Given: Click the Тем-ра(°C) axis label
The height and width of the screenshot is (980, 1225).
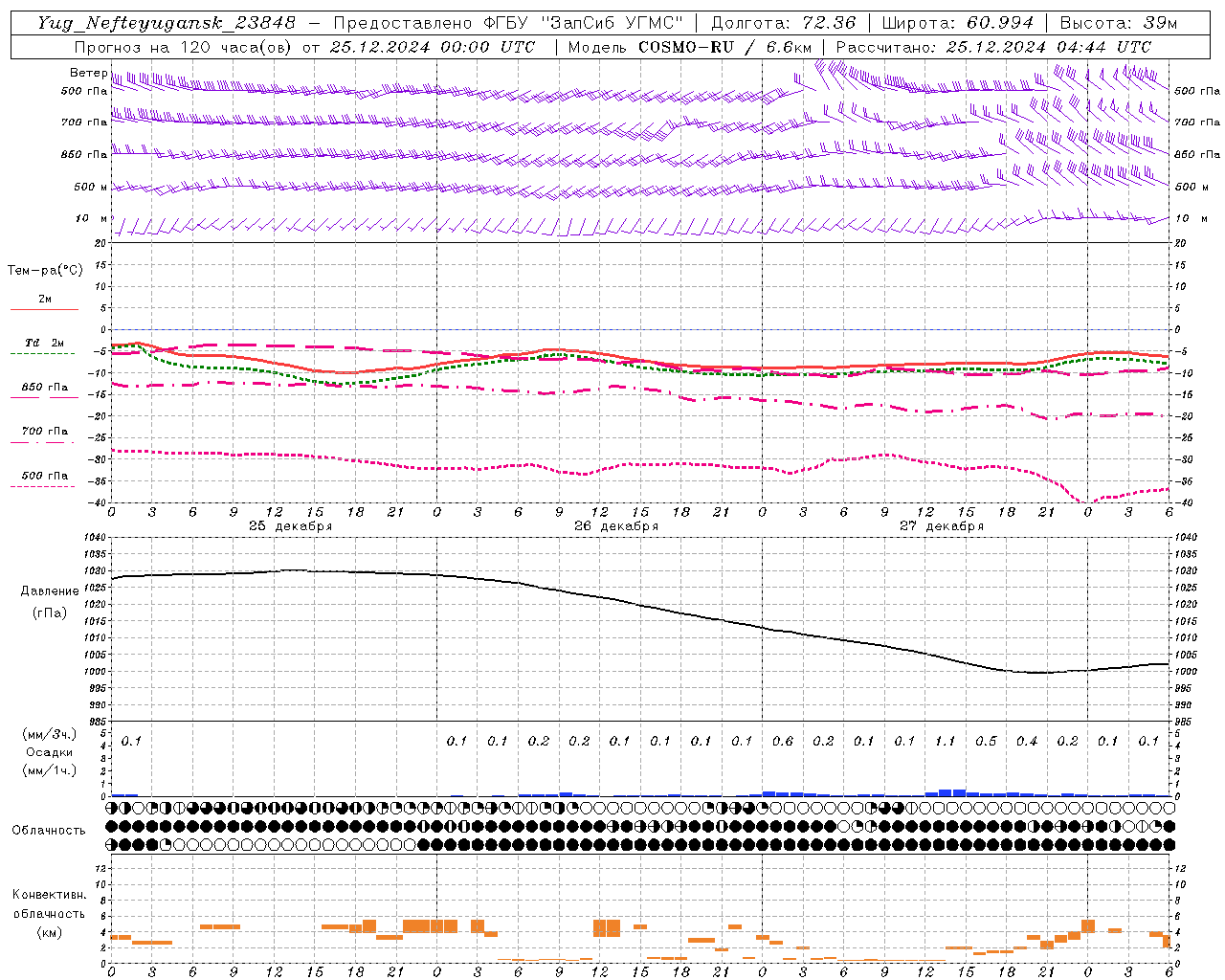Looking at the screenshot, I should (45, 270).
